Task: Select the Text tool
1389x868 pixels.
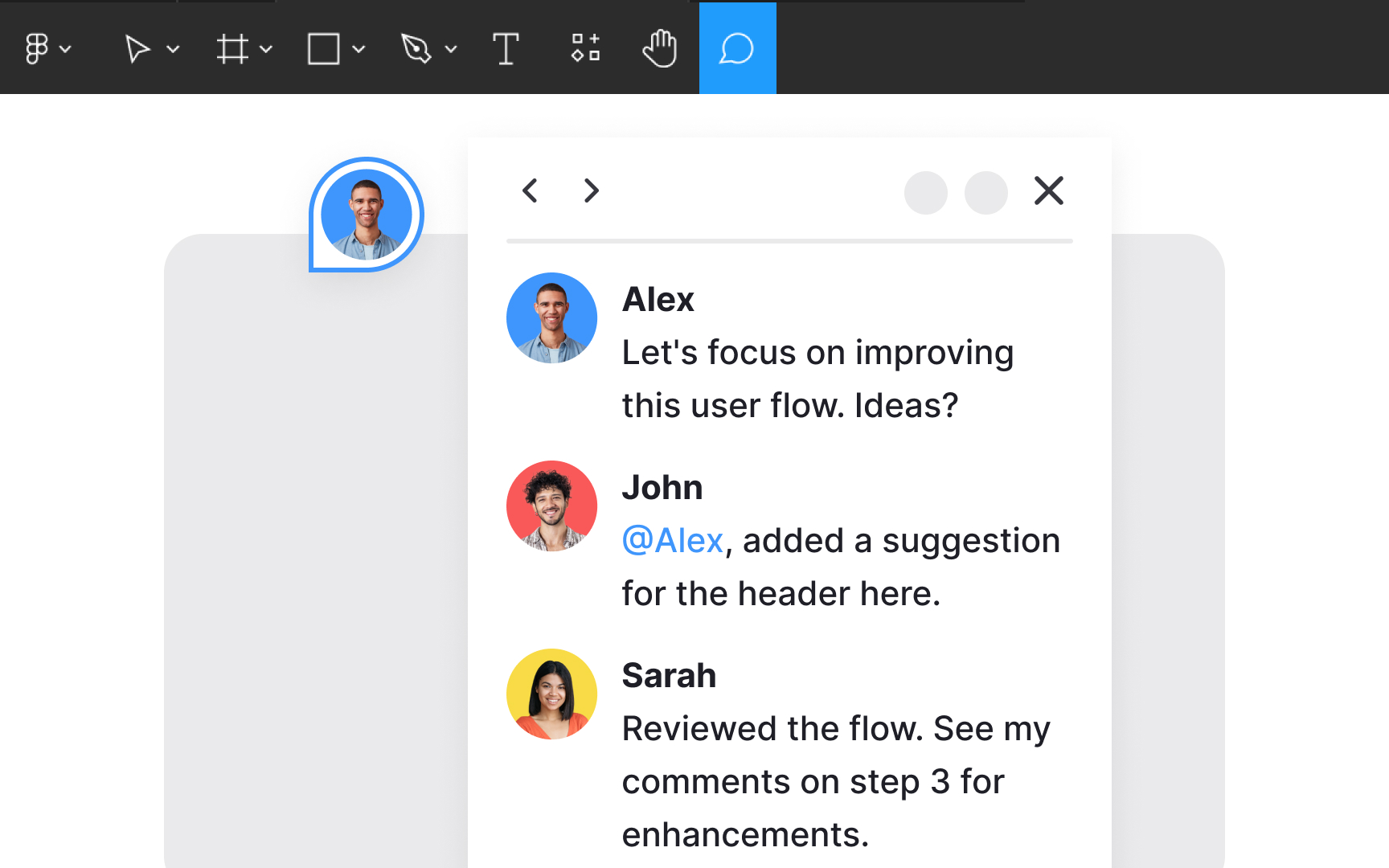Action: coord(506,48)
